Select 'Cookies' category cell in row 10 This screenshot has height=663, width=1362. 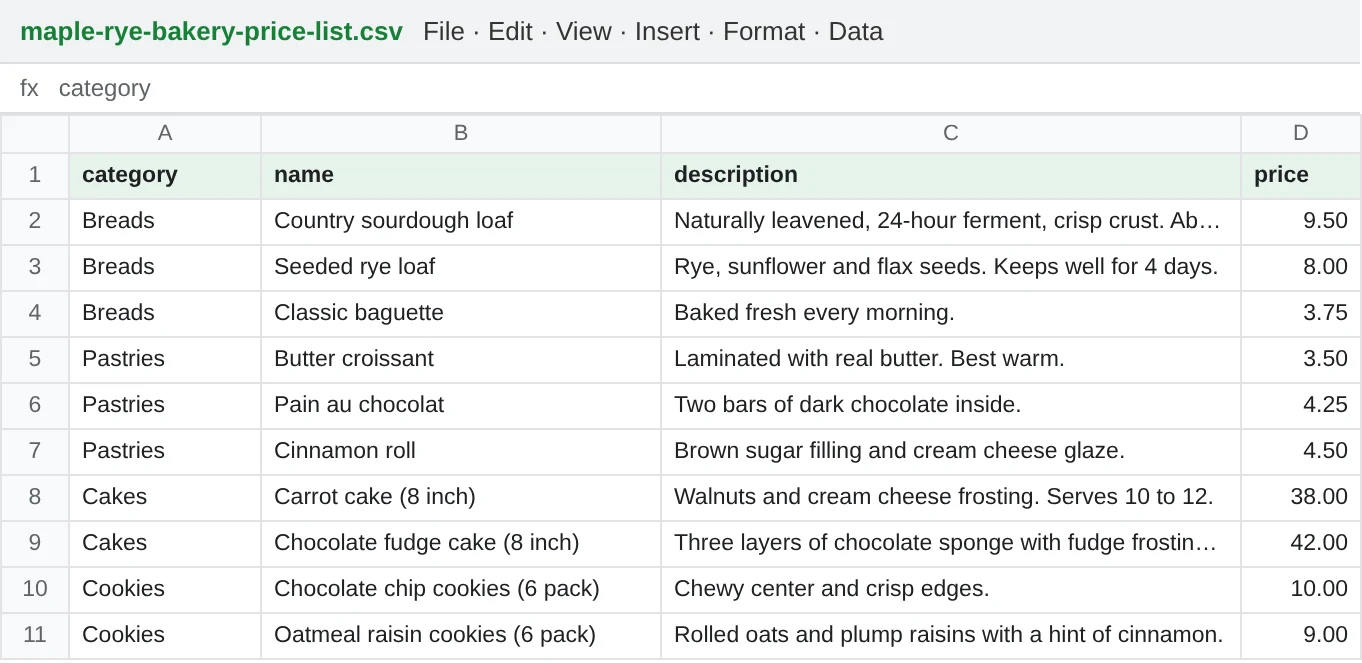click(165, 589)
